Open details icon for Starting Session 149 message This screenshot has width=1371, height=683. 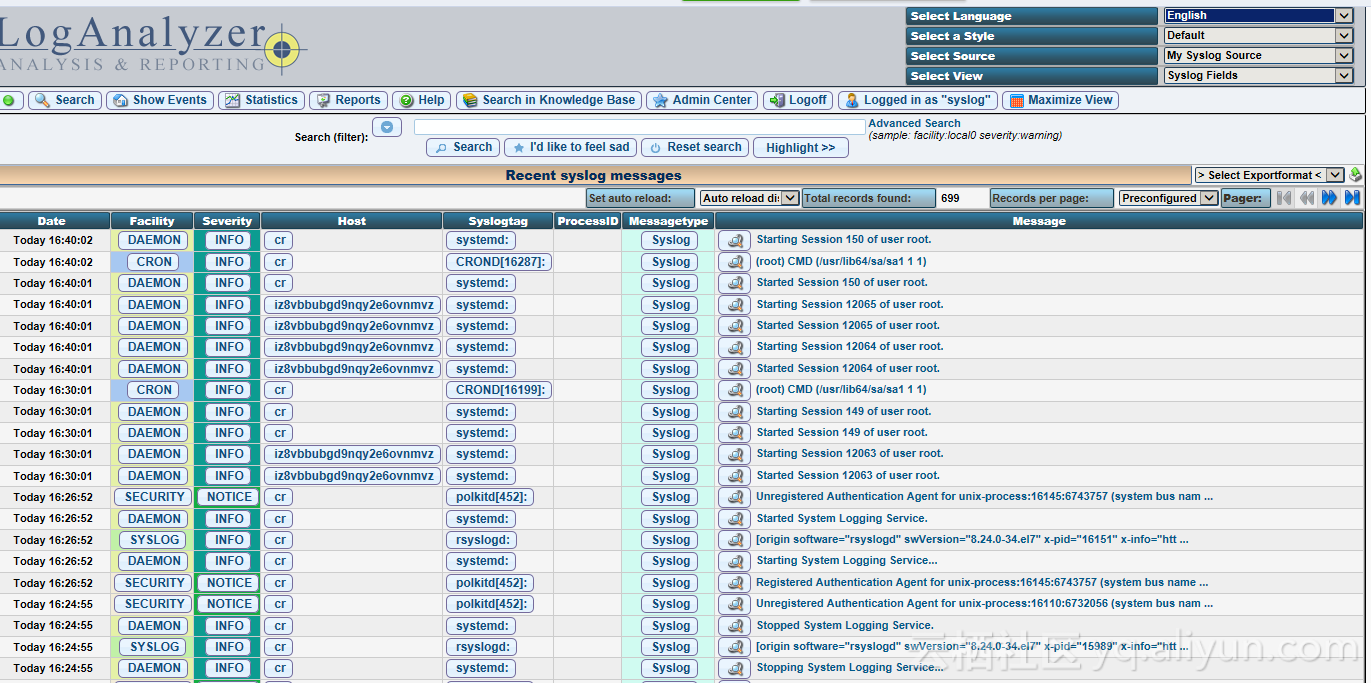734,412
